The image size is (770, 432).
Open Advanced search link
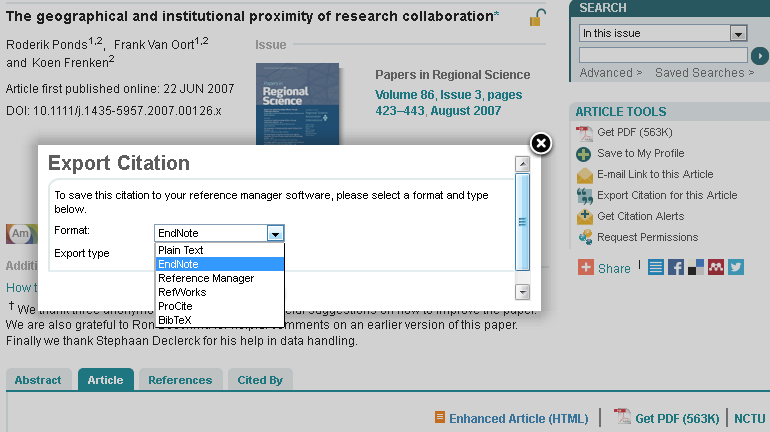(610, 73)
